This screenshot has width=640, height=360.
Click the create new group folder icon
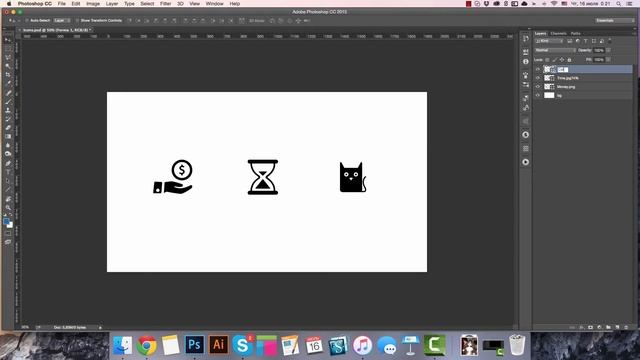tap(608, 327)
